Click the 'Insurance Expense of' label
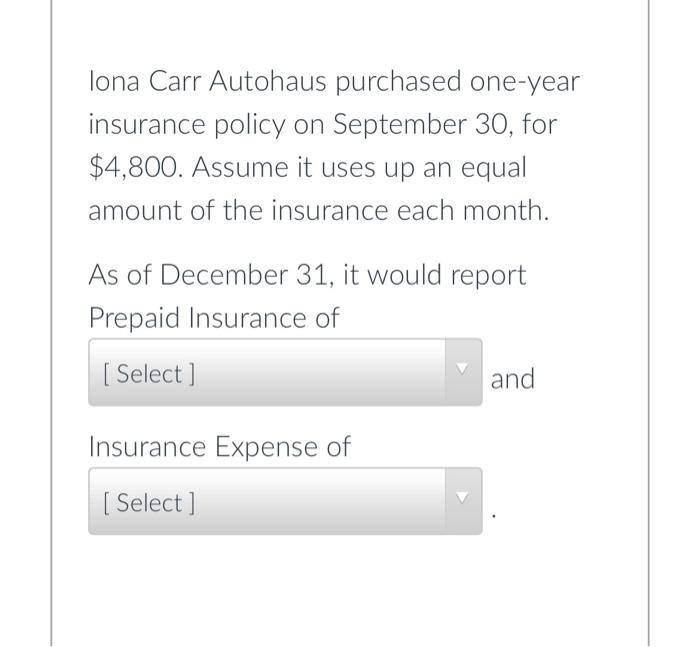Screen dimensions: 700x647 coord(220,447)
